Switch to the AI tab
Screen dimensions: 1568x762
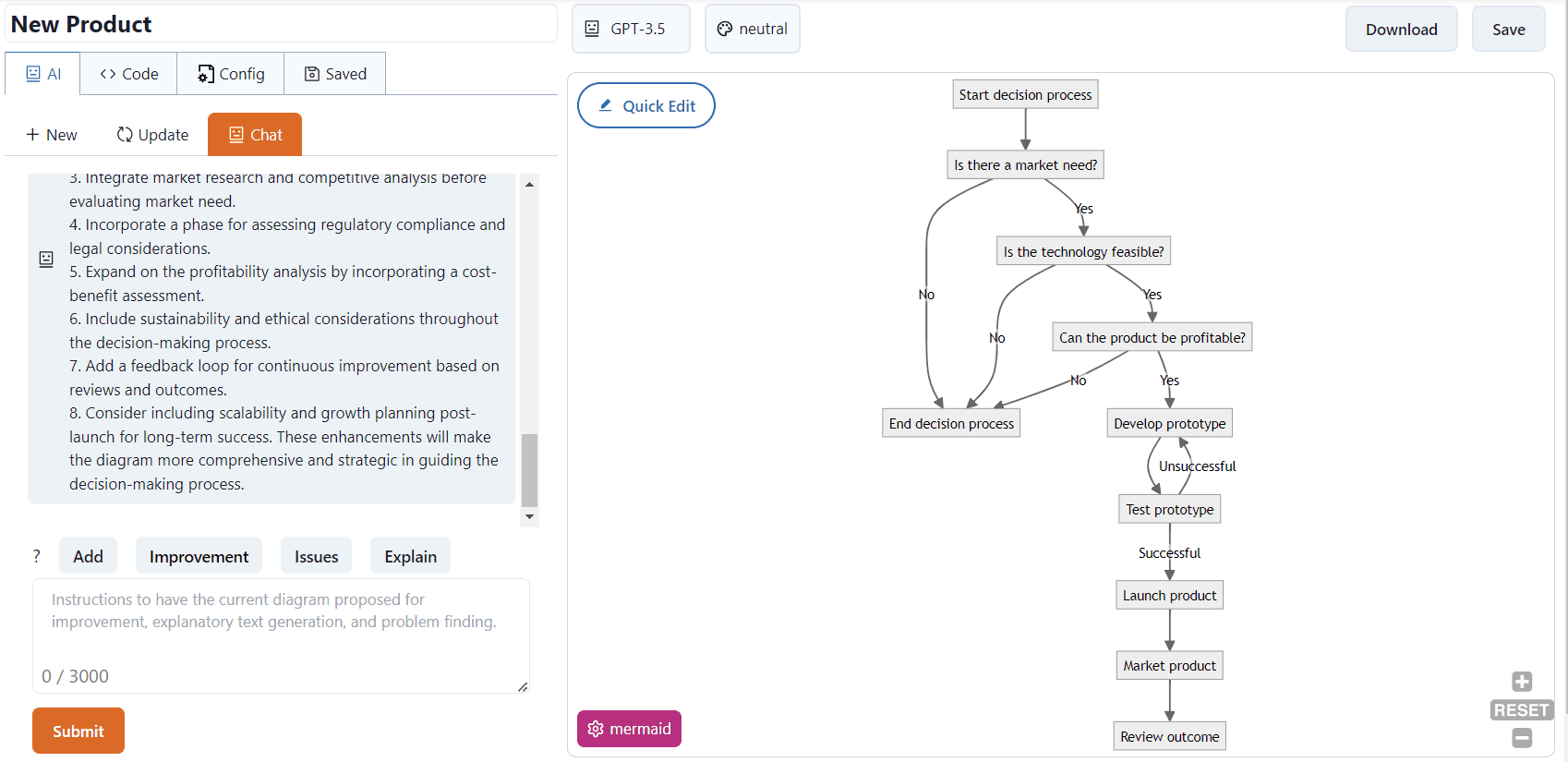click(x=42, y=73)
